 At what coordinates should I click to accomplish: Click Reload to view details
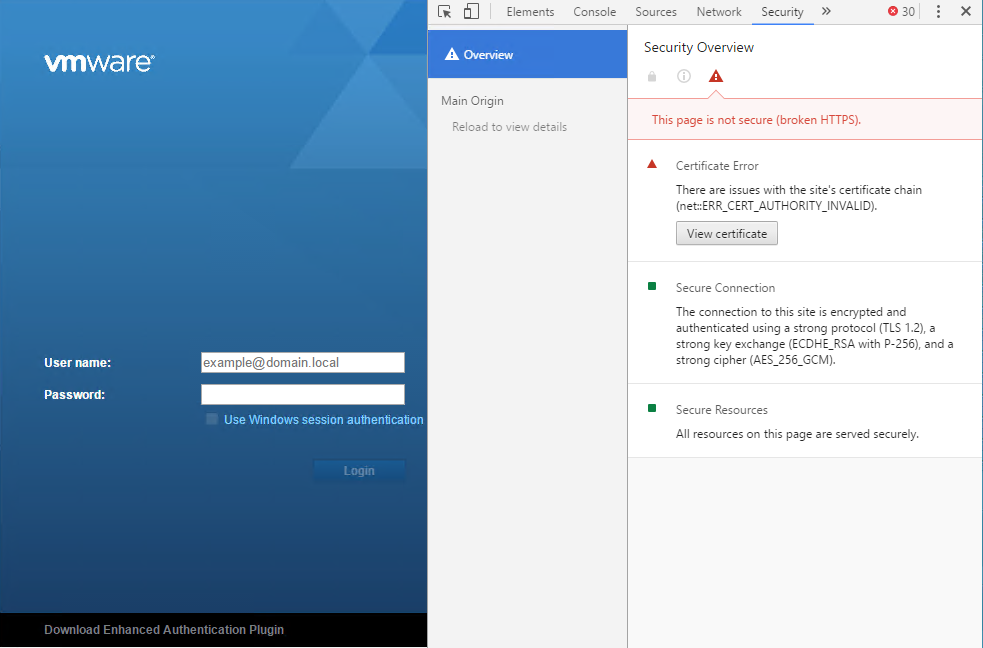(x=509, y=126)
